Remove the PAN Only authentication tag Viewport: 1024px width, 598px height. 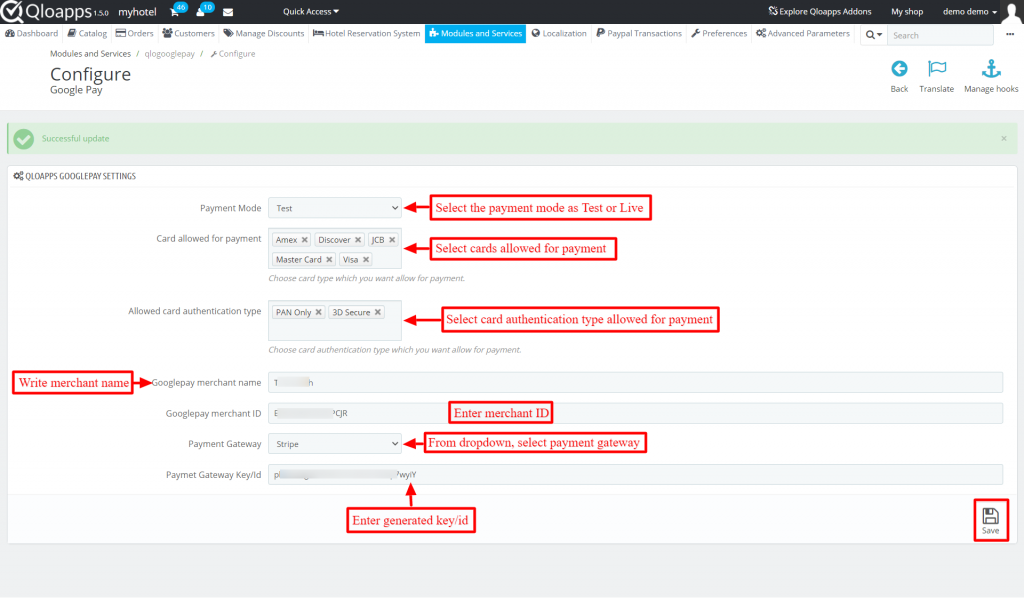318,313
